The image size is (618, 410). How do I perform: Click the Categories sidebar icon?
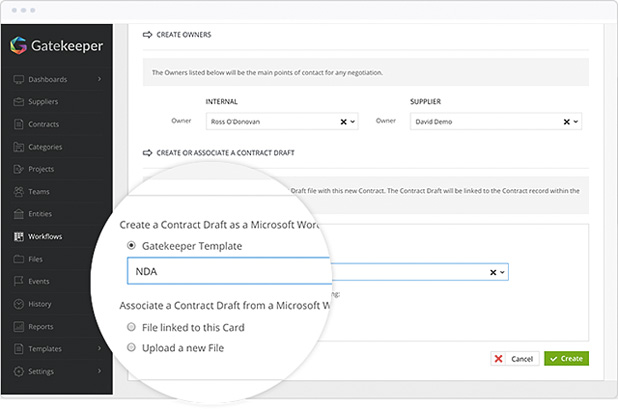(x=18, y=147)
